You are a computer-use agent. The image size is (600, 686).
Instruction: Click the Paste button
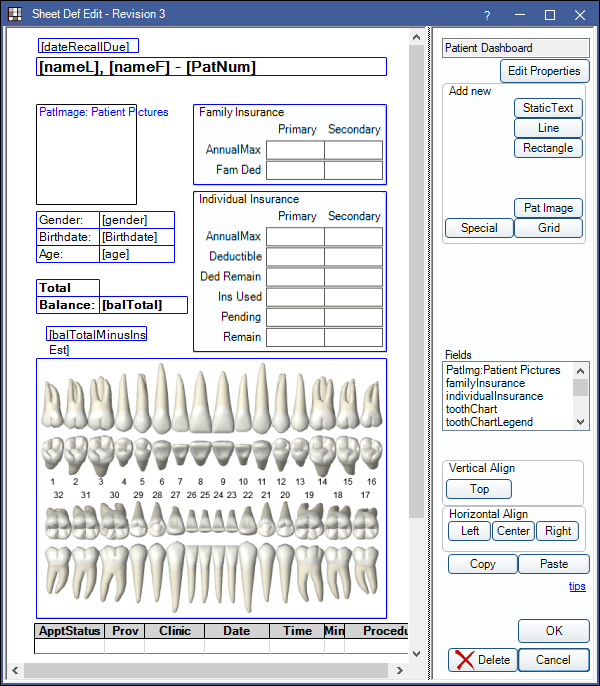(554, 564)
